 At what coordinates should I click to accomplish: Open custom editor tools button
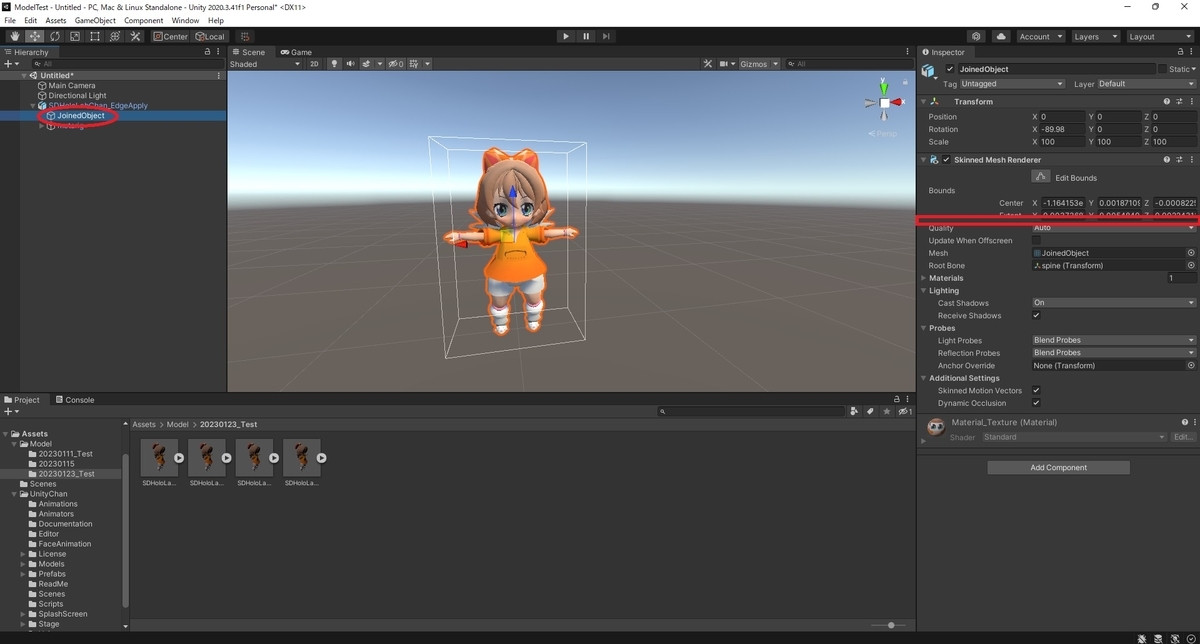click(x=135, y=36)
